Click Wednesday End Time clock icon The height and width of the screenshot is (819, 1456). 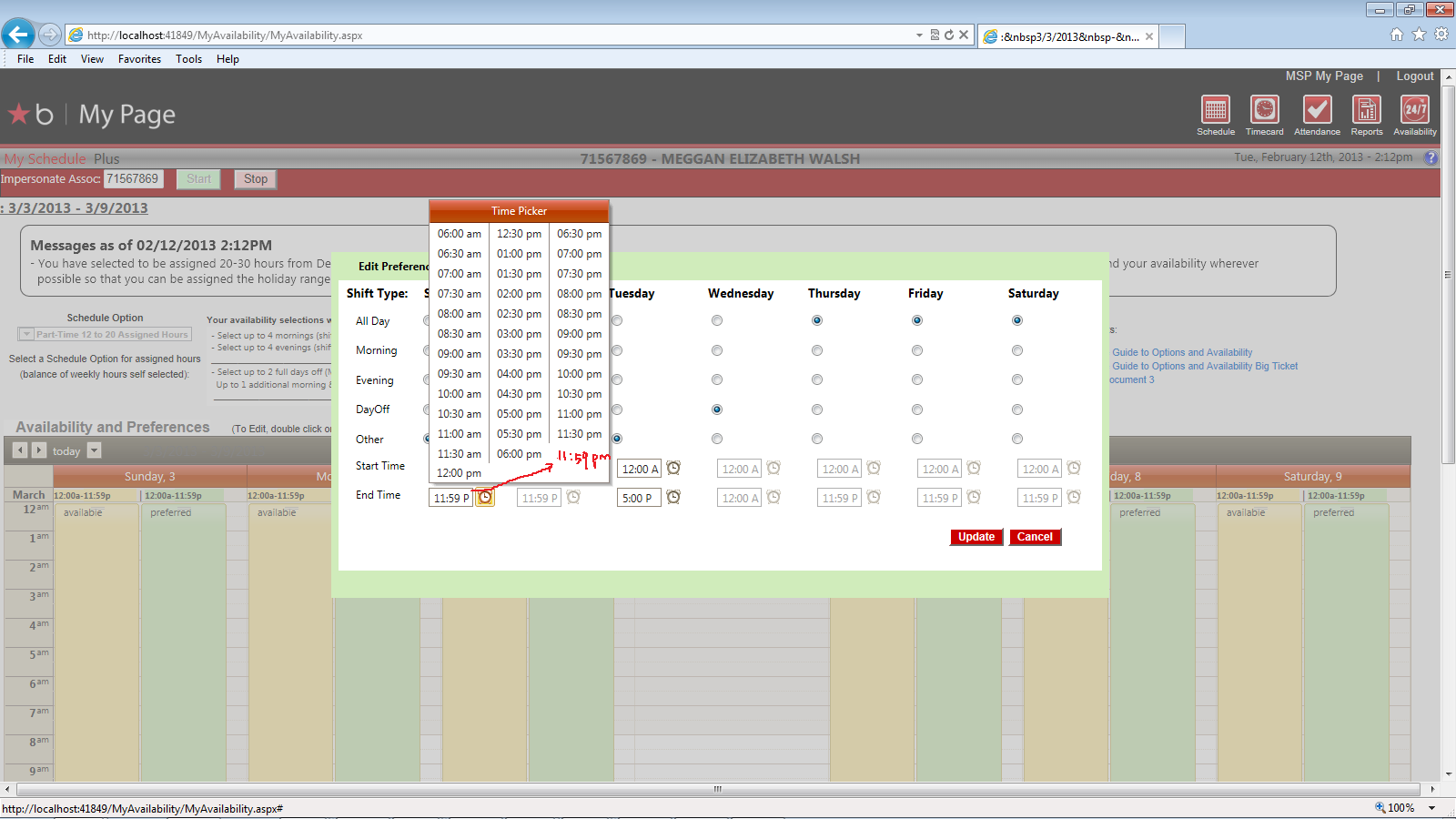pyautogui.click(x=773, y=497)
